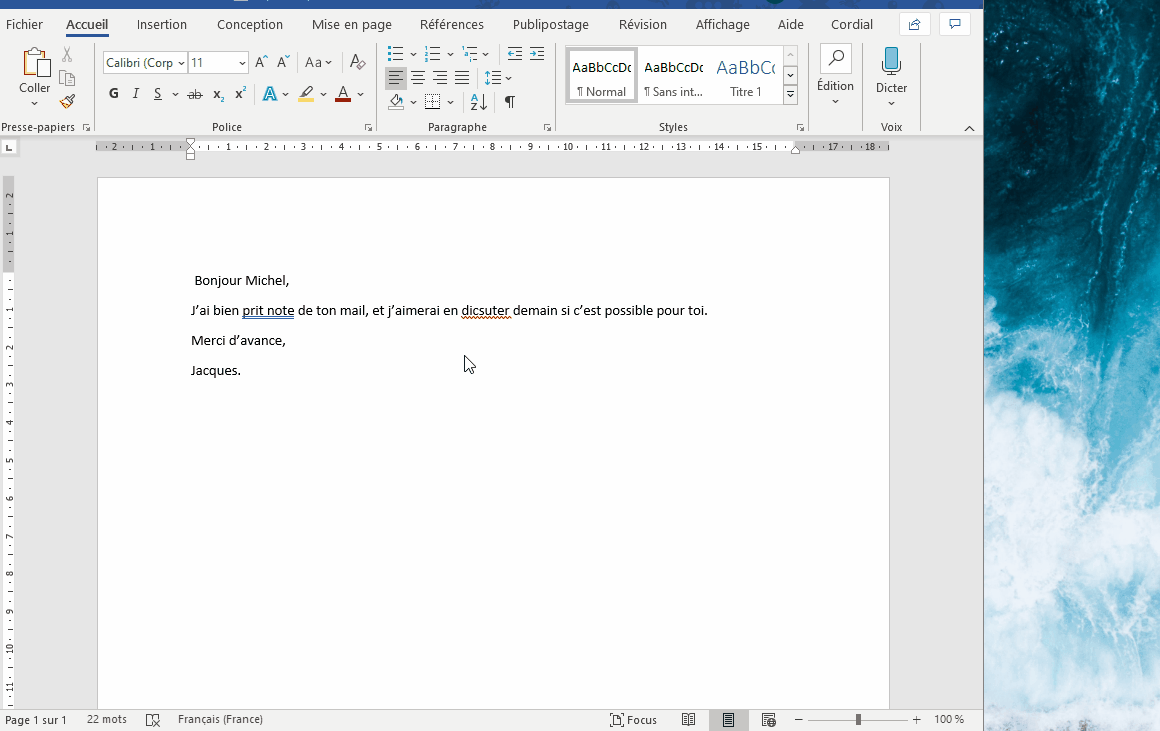1160x731 pixels.
Task: Click the Focus mode button
Action: click(x=634, y=720)
